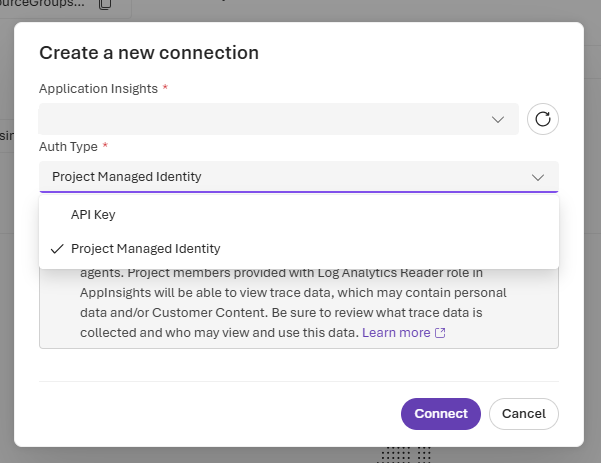Click the Application Insights chevron arrow
Screen dimensions: 601x463
[498, 120]
